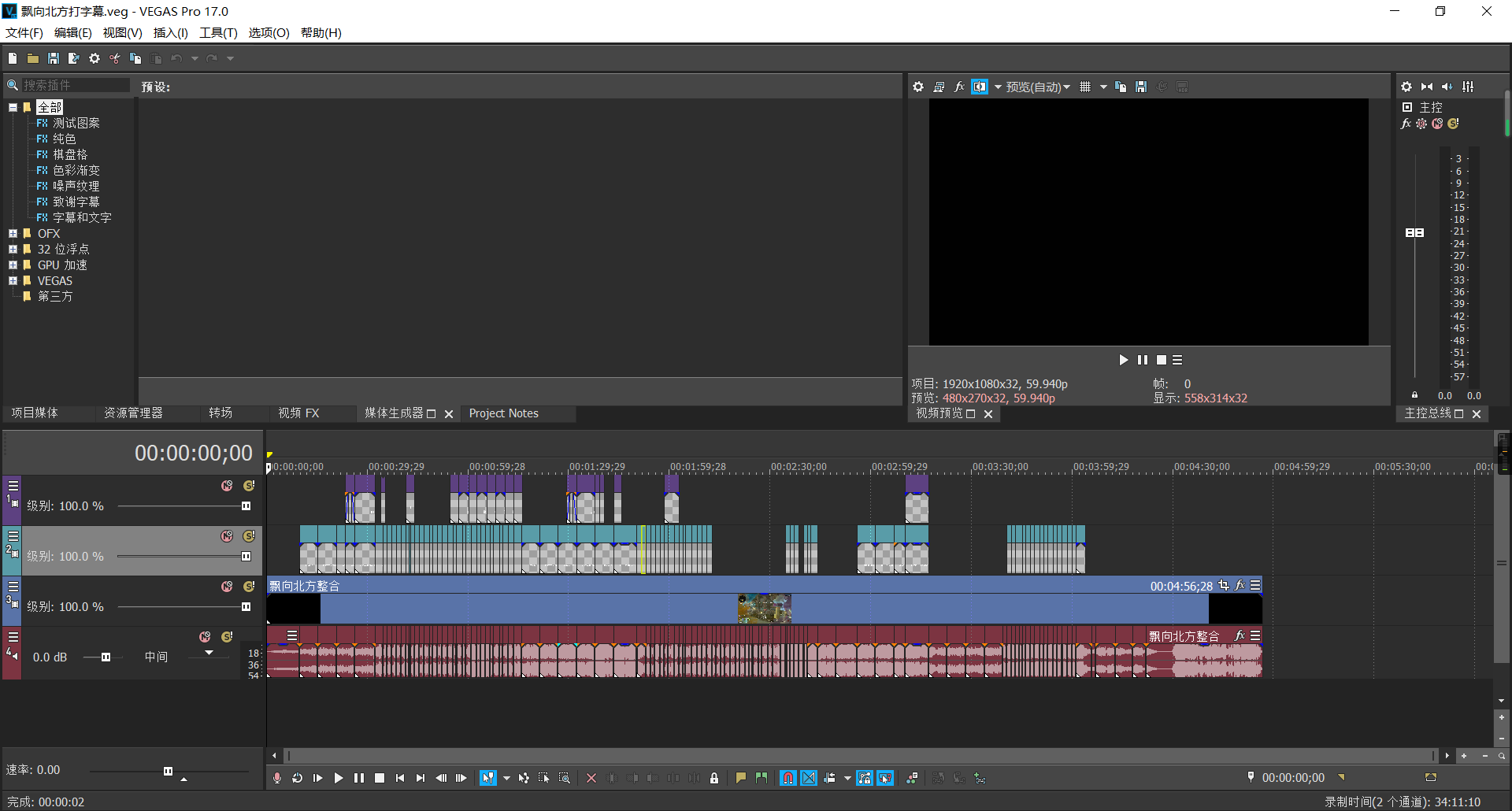Select the Selection edit tool
The height and width of the screenshot is (811, 1512).
544,778
